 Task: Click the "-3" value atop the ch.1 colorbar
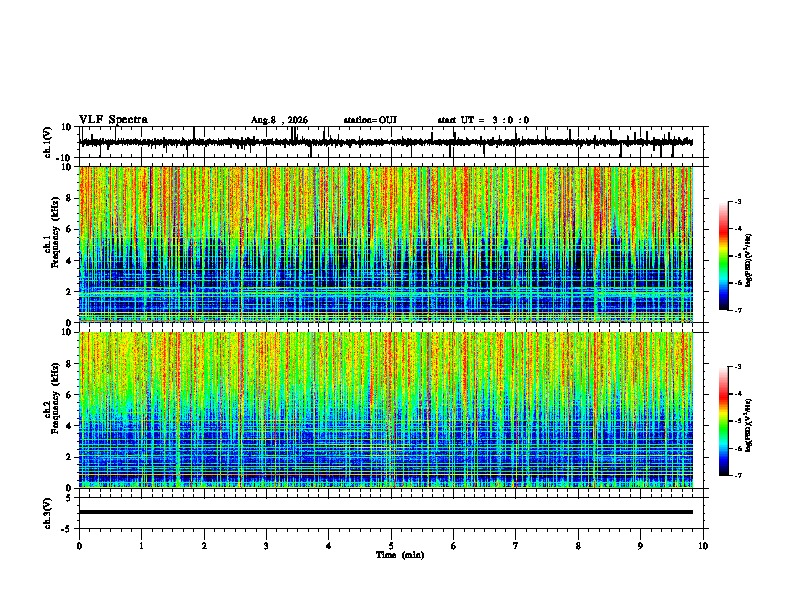(x=738, y=201)
